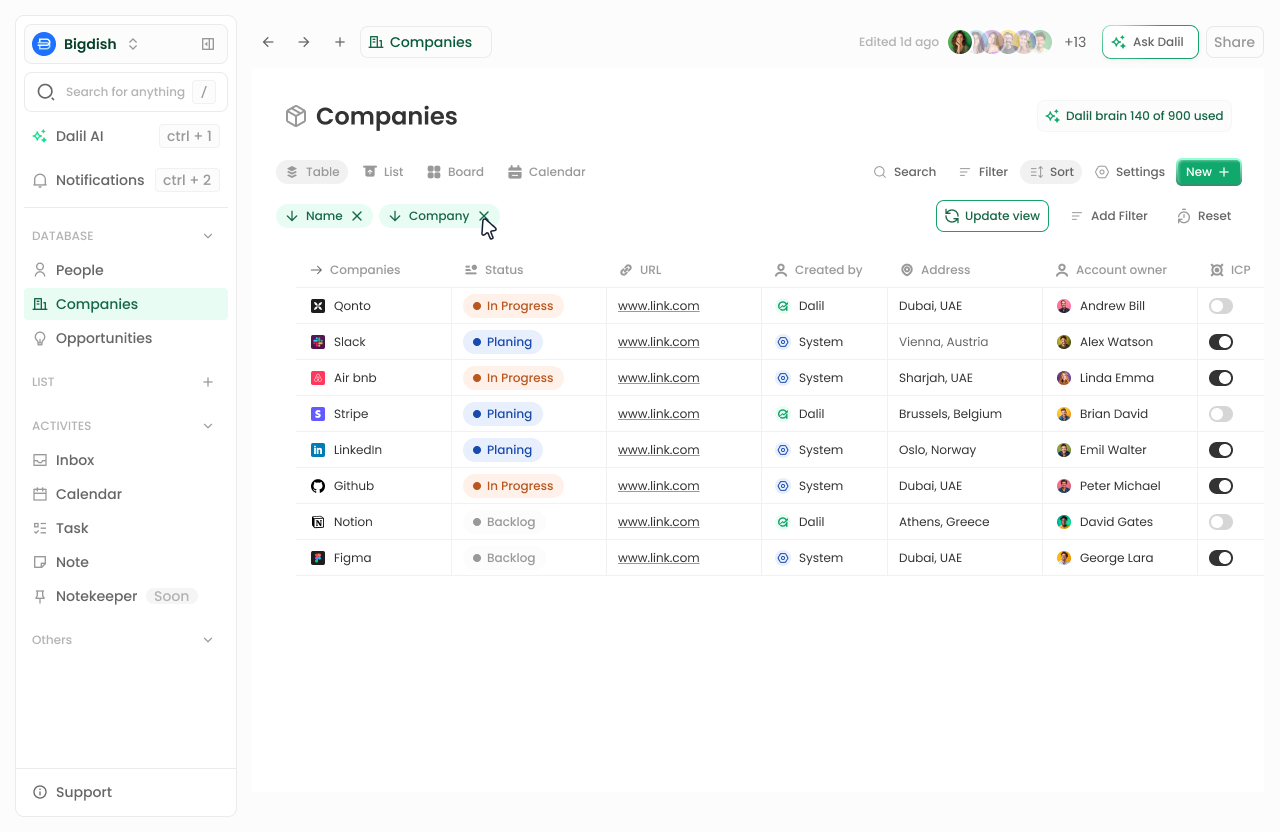Show the +13 collaborators
The image size is (1280, 832).
1075,42
